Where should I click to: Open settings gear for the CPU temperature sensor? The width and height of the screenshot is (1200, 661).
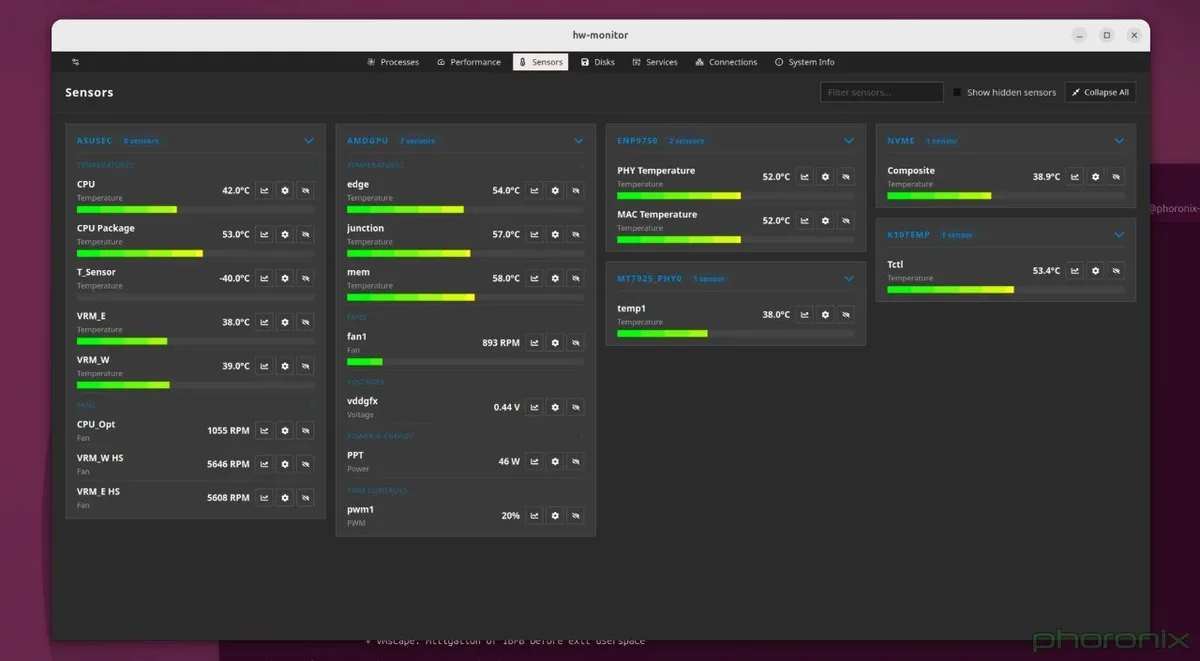tap(285, 190)
